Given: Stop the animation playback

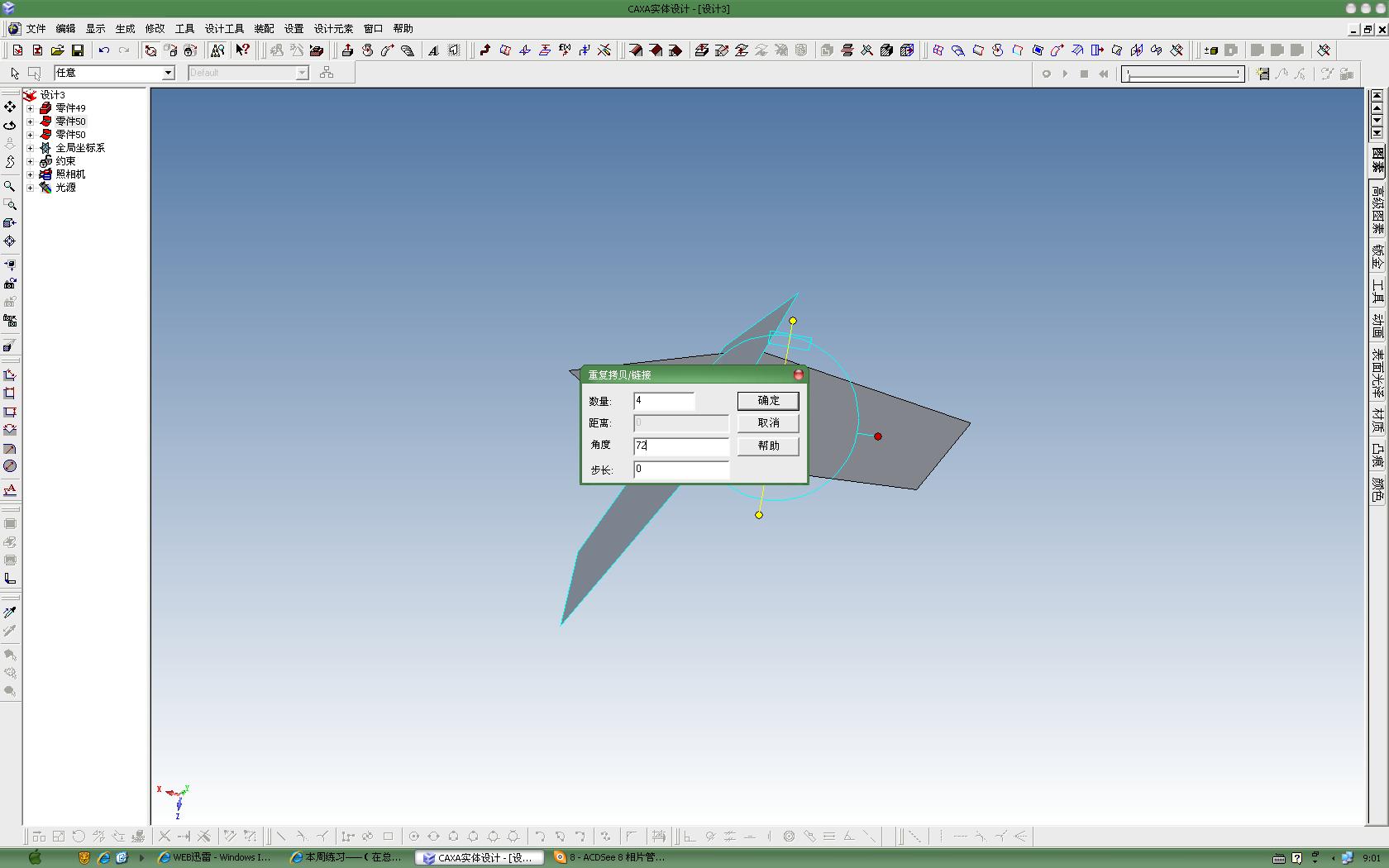Looking at the screenshot, I should [1084, 74].
